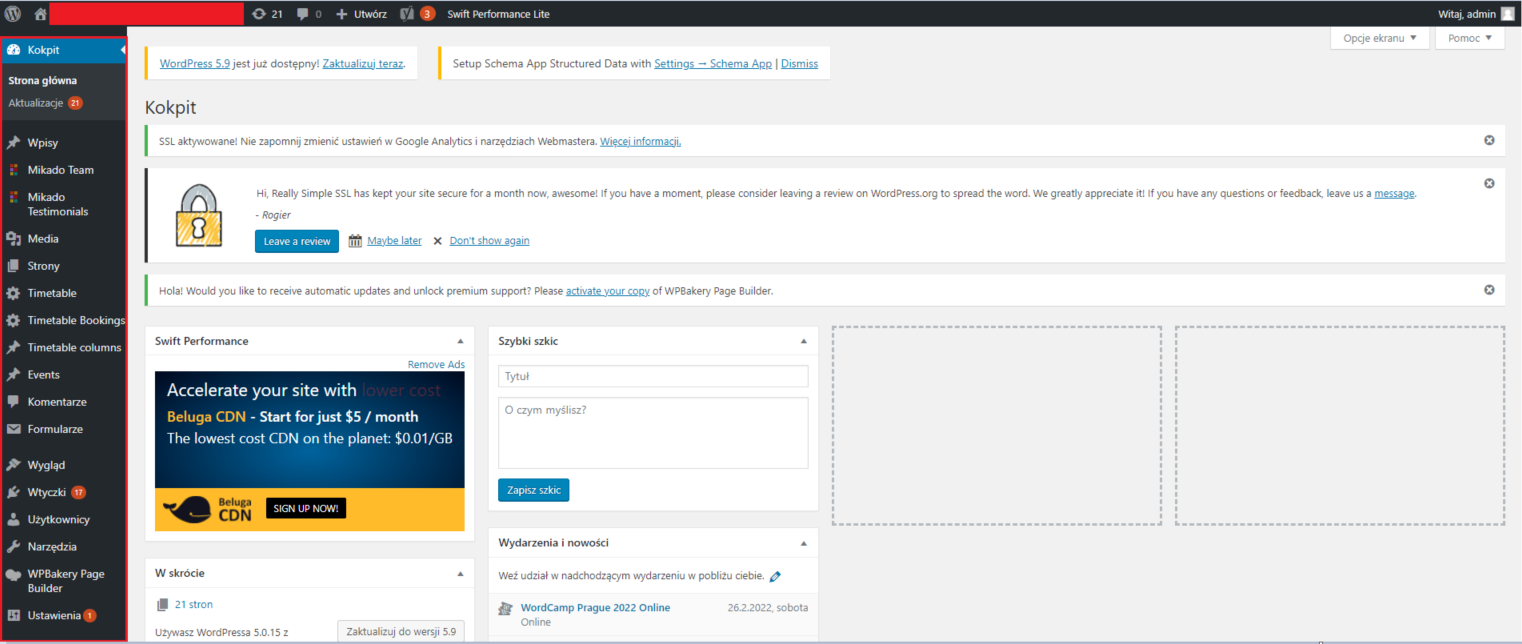Open the message feedback link
The height and width of the screenshot is (644, 1522).
coord(1394,193)
